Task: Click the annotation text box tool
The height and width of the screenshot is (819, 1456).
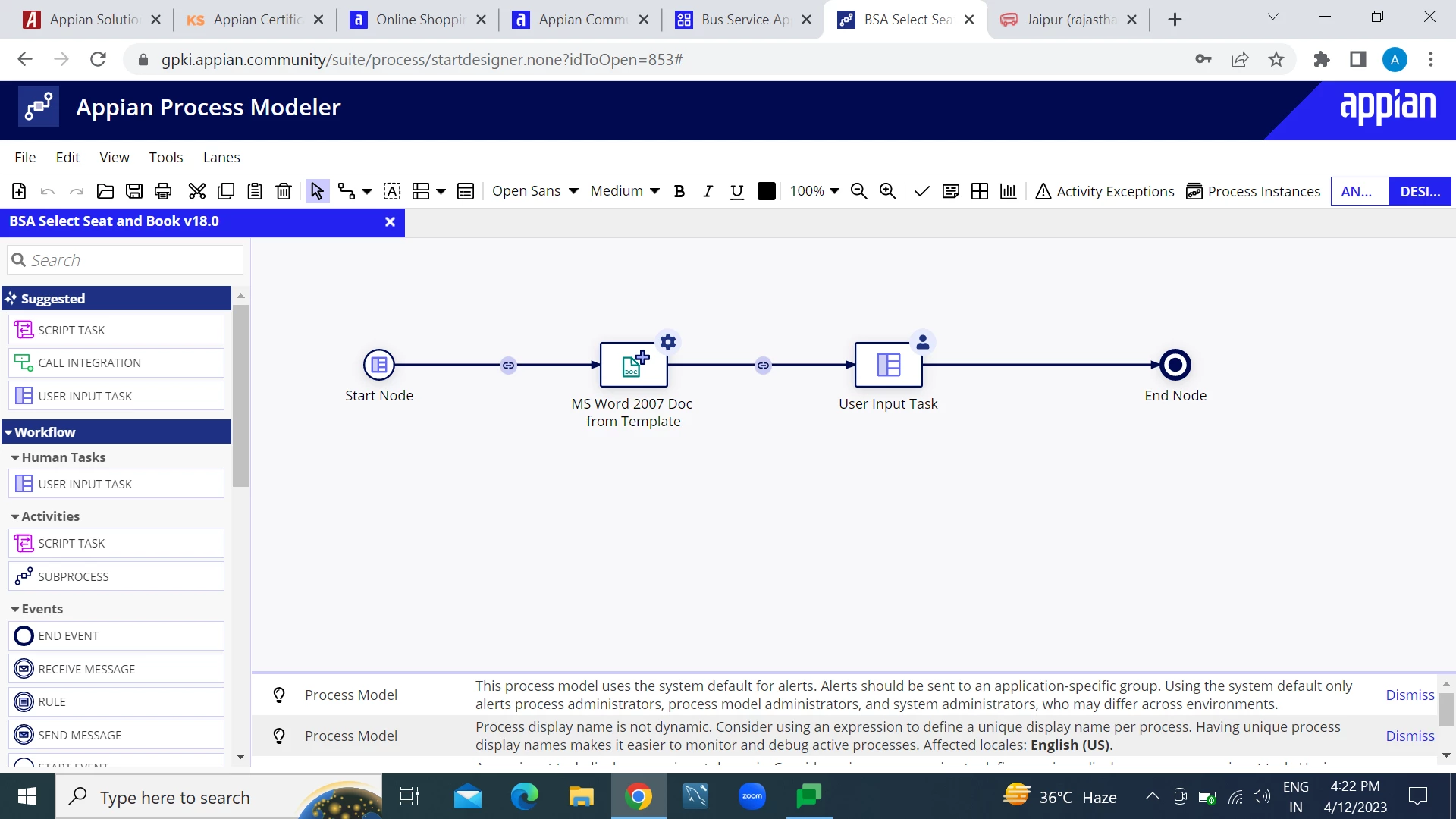Action: [x=392, y=191]
